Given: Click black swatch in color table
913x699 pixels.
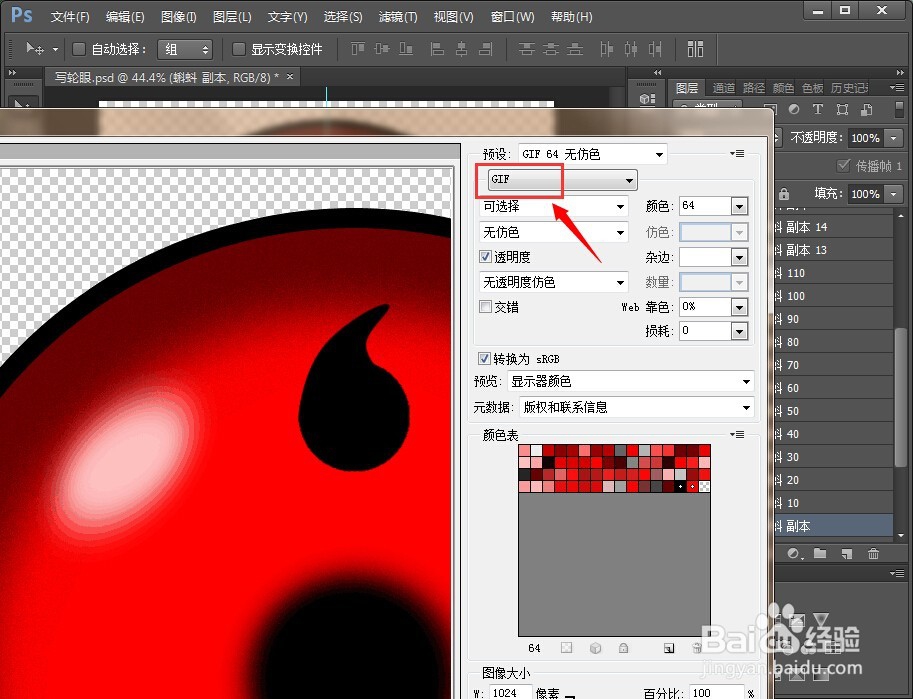Looking at the screenshot, I should [680, 486].
